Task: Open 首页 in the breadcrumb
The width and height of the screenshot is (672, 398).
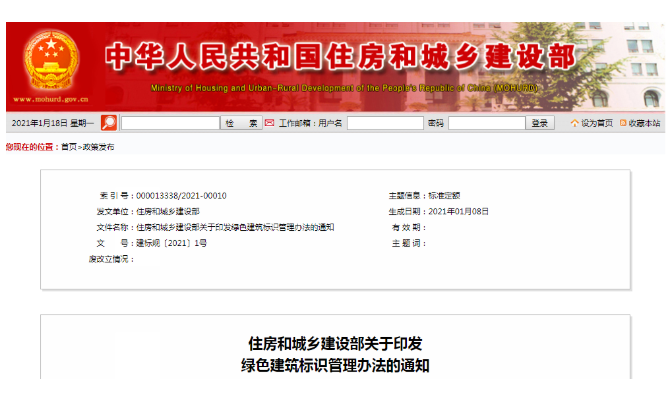Action: click(69, 147)
